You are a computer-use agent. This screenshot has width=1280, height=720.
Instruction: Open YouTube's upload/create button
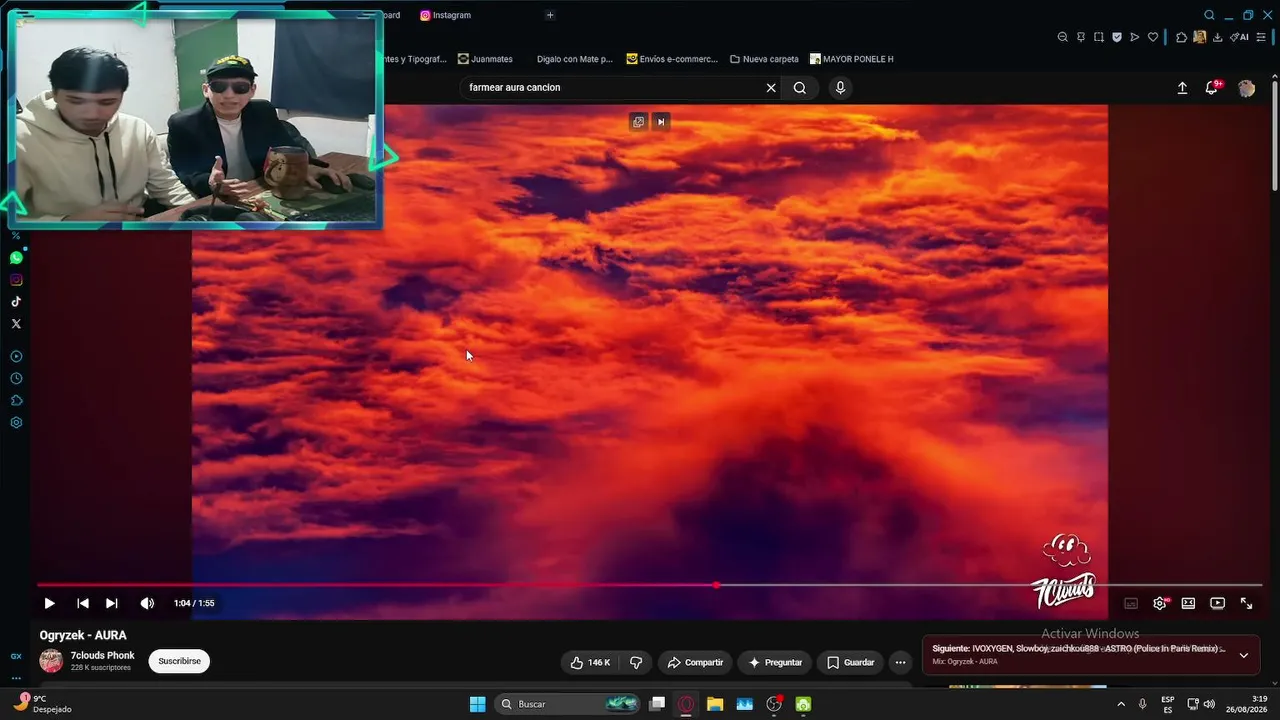(1182, 88)
